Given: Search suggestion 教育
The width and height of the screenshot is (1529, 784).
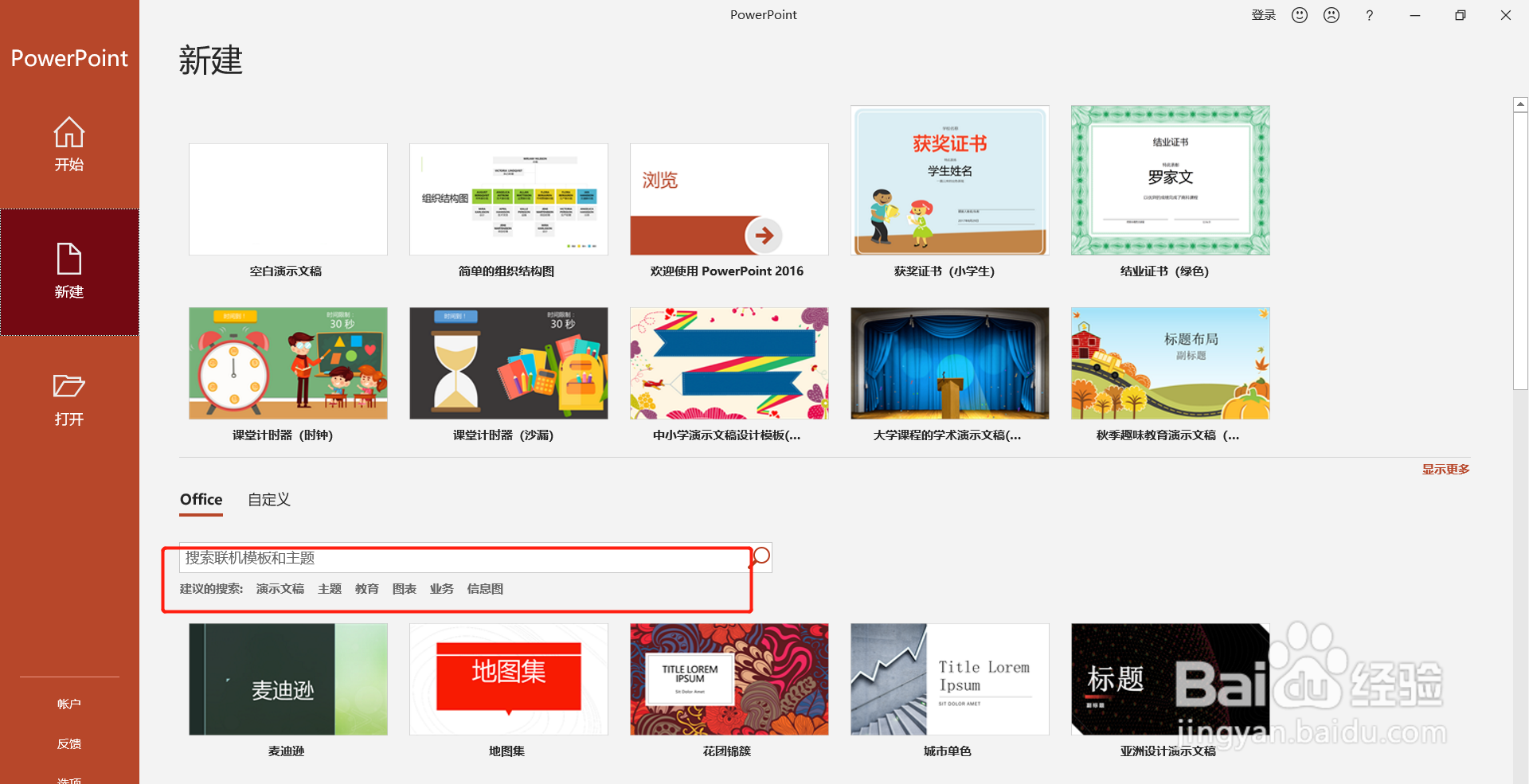Looking at the screenshot, I should click(x=367, y=589).
